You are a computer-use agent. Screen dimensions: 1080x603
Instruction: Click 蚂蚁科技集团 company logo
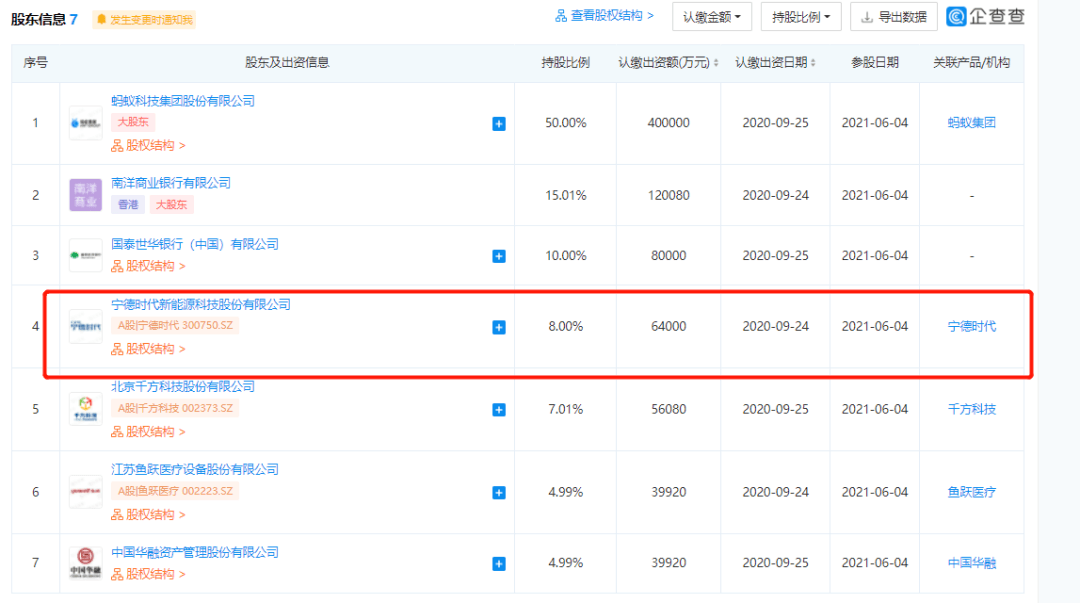(x=85, y=123)
